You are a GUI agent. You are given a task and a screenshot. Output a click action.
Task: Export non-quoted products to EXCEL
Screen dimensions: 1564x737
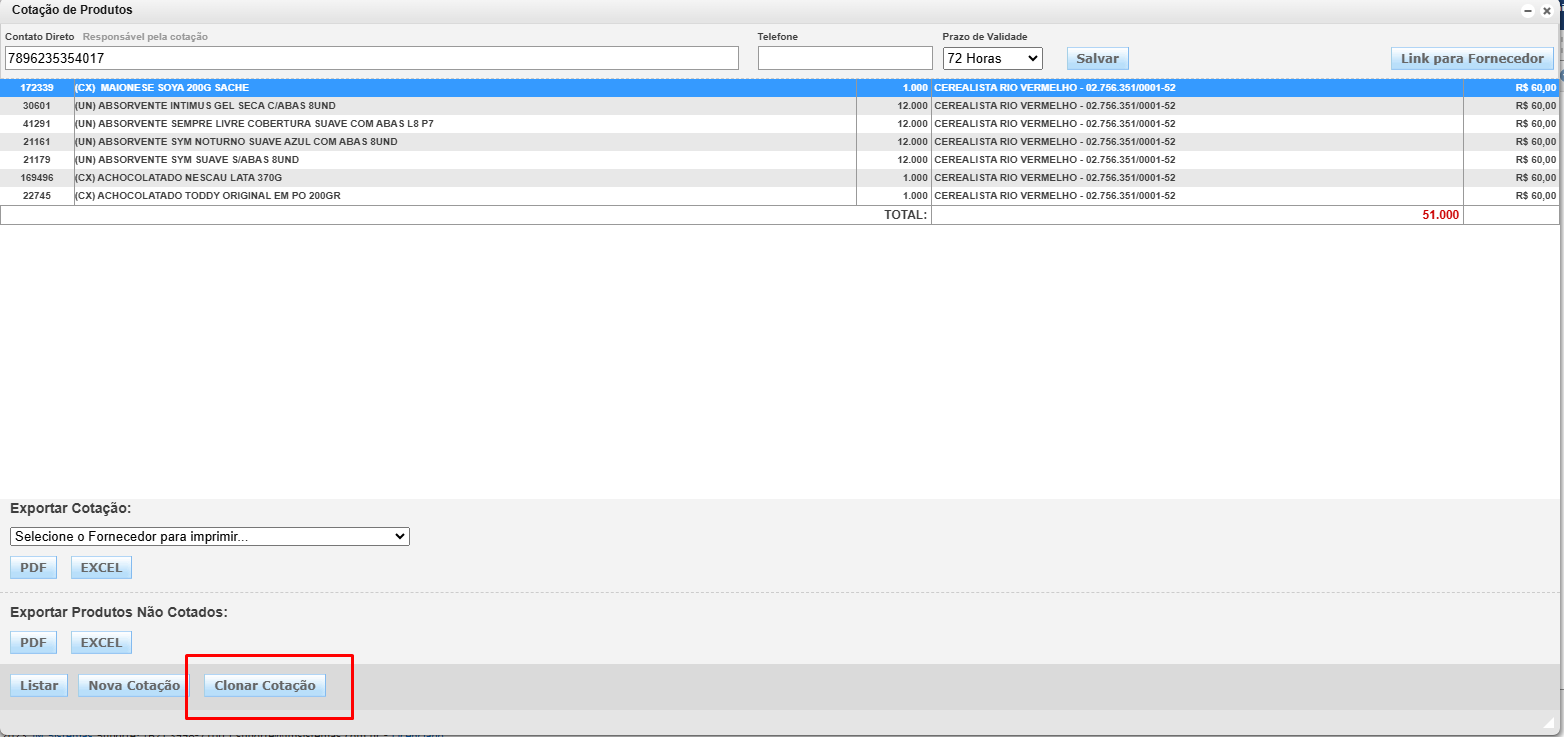pos(101,643)
